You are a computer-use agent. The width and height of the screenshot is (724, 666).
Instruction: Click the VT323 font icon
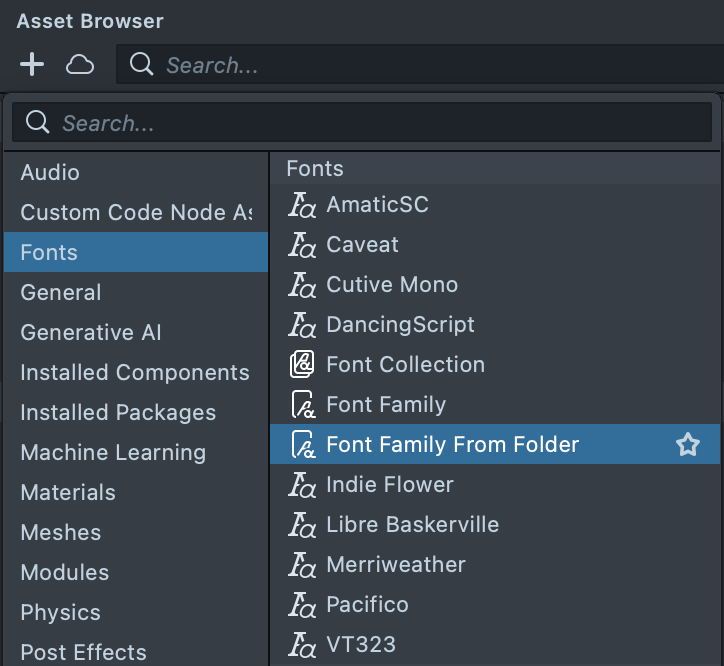(302, 645)
